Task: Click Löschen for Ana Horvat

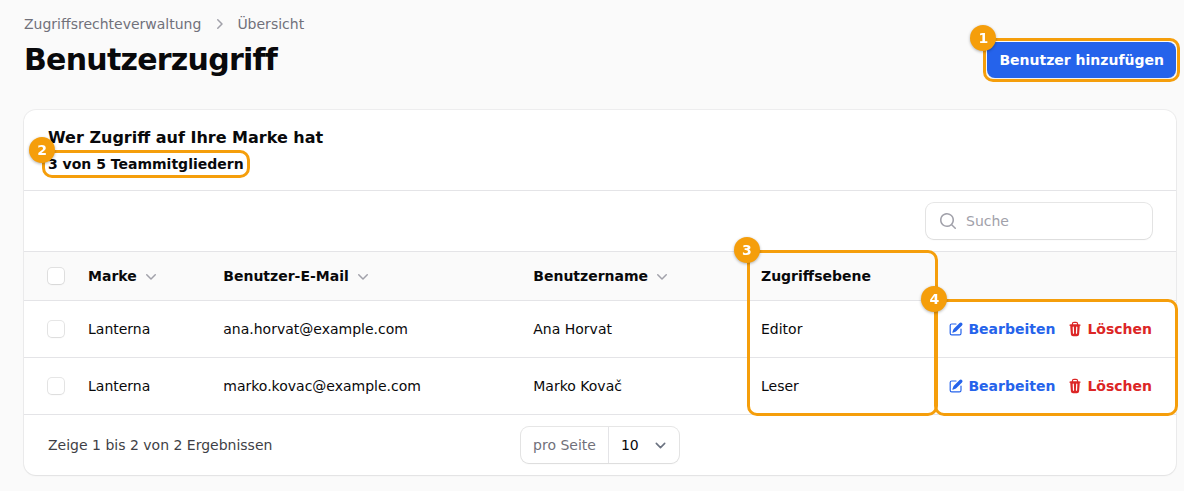Action: point(1110,329)
